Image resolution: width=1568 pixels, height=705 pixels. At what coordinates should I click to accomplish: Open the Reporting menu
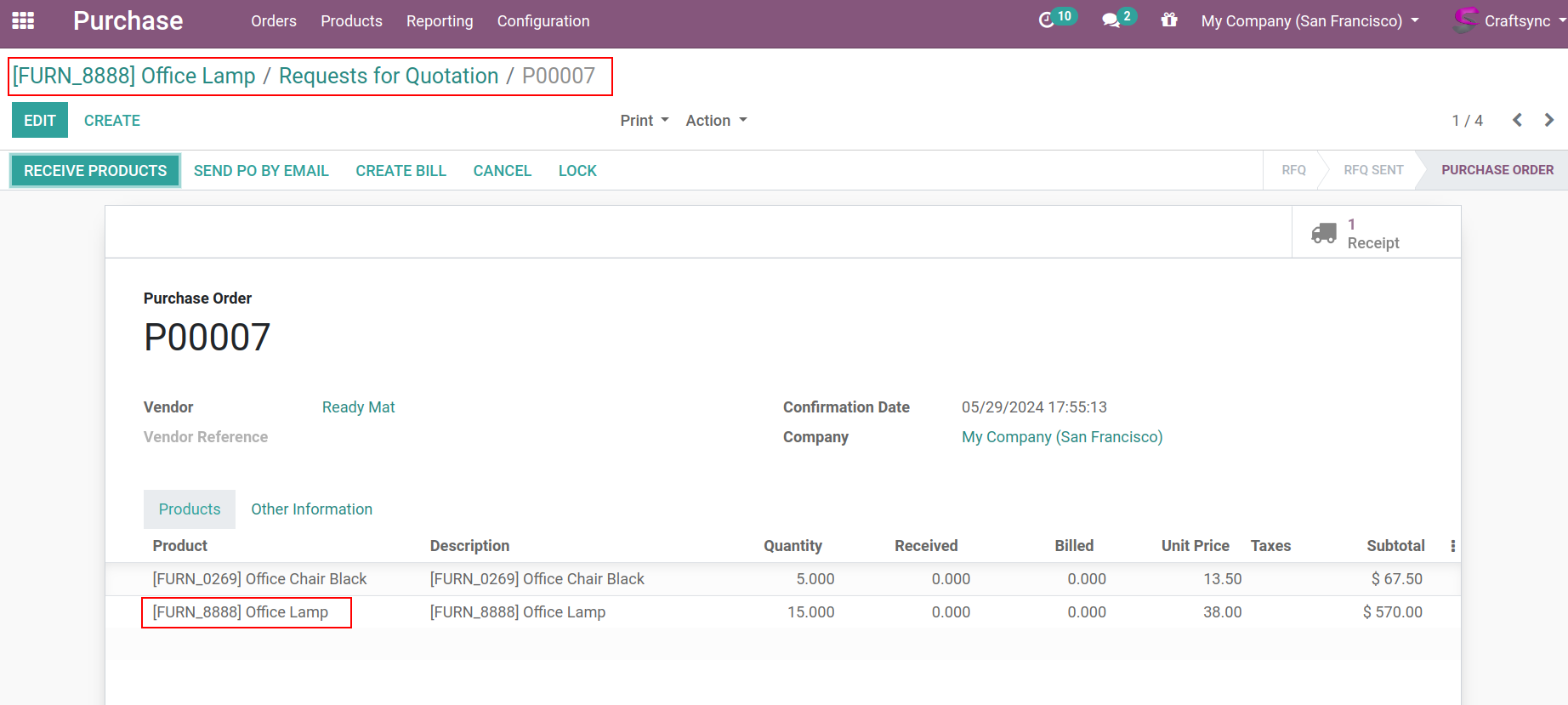pos(440,21)
